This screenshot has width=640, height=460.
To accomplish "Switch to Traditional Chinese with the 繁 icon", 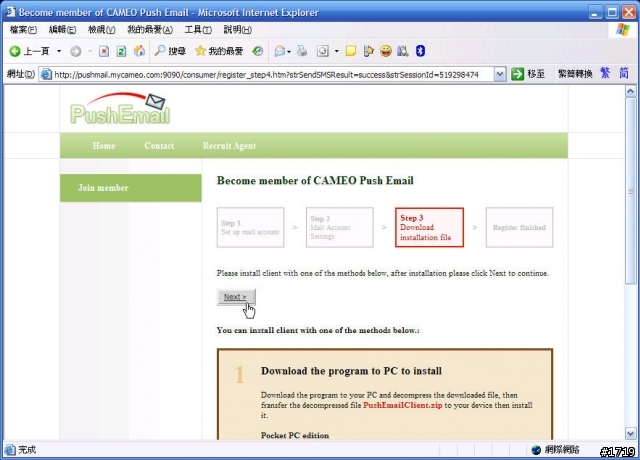I will [x=605, y=73].
